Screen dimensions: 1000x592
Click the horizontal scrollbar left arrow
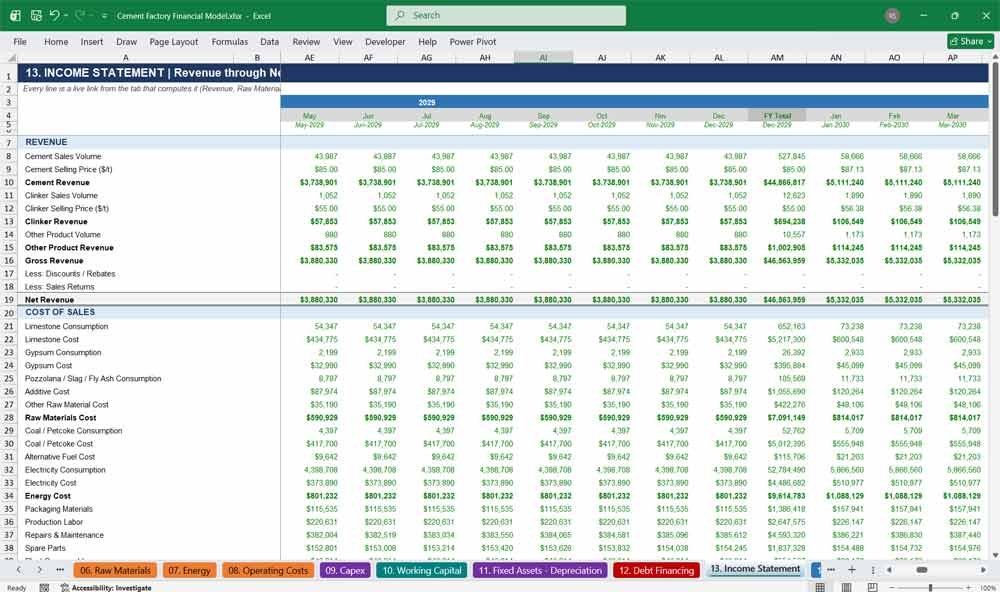point(889,570)
